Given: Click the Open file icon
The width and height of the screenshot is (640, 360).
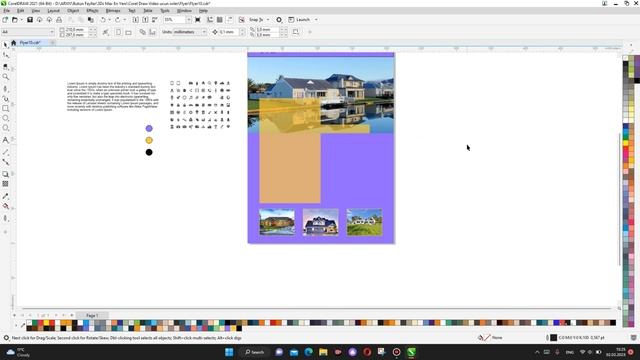Looking at the screenshot, I should [x=15, y=20].
